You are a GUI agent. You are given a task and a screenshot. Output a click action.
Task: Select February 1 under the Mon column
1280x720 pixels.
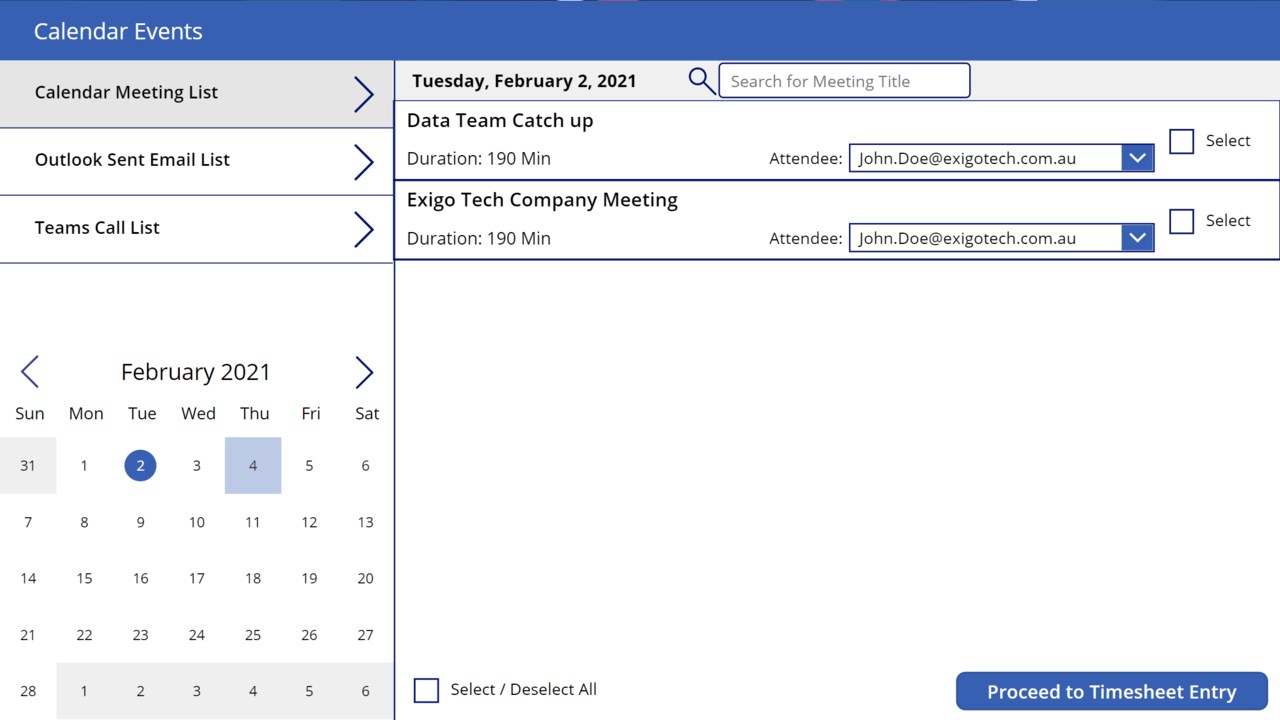84,465
